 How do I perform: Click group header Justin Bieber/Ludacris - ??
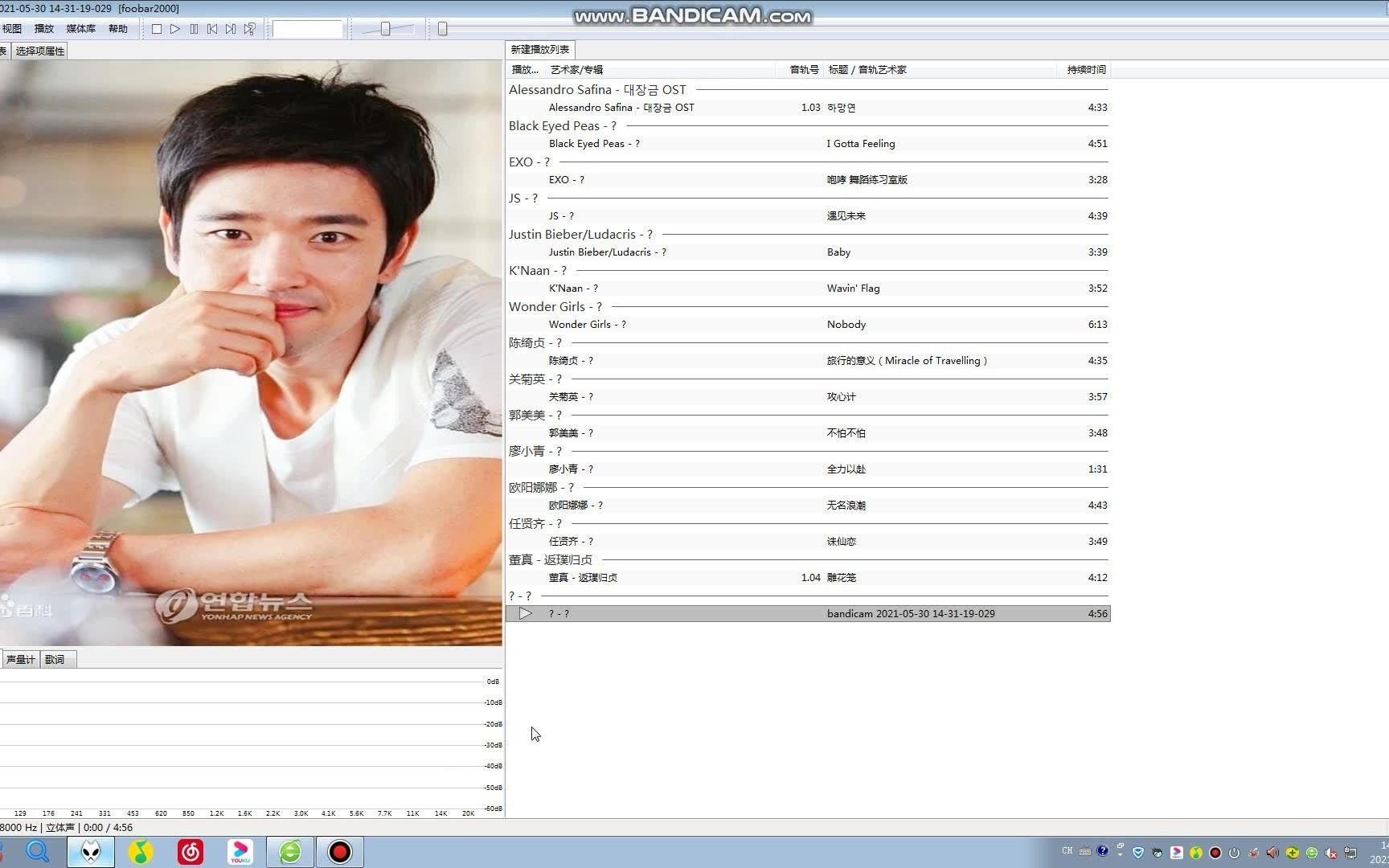(808, 235)
